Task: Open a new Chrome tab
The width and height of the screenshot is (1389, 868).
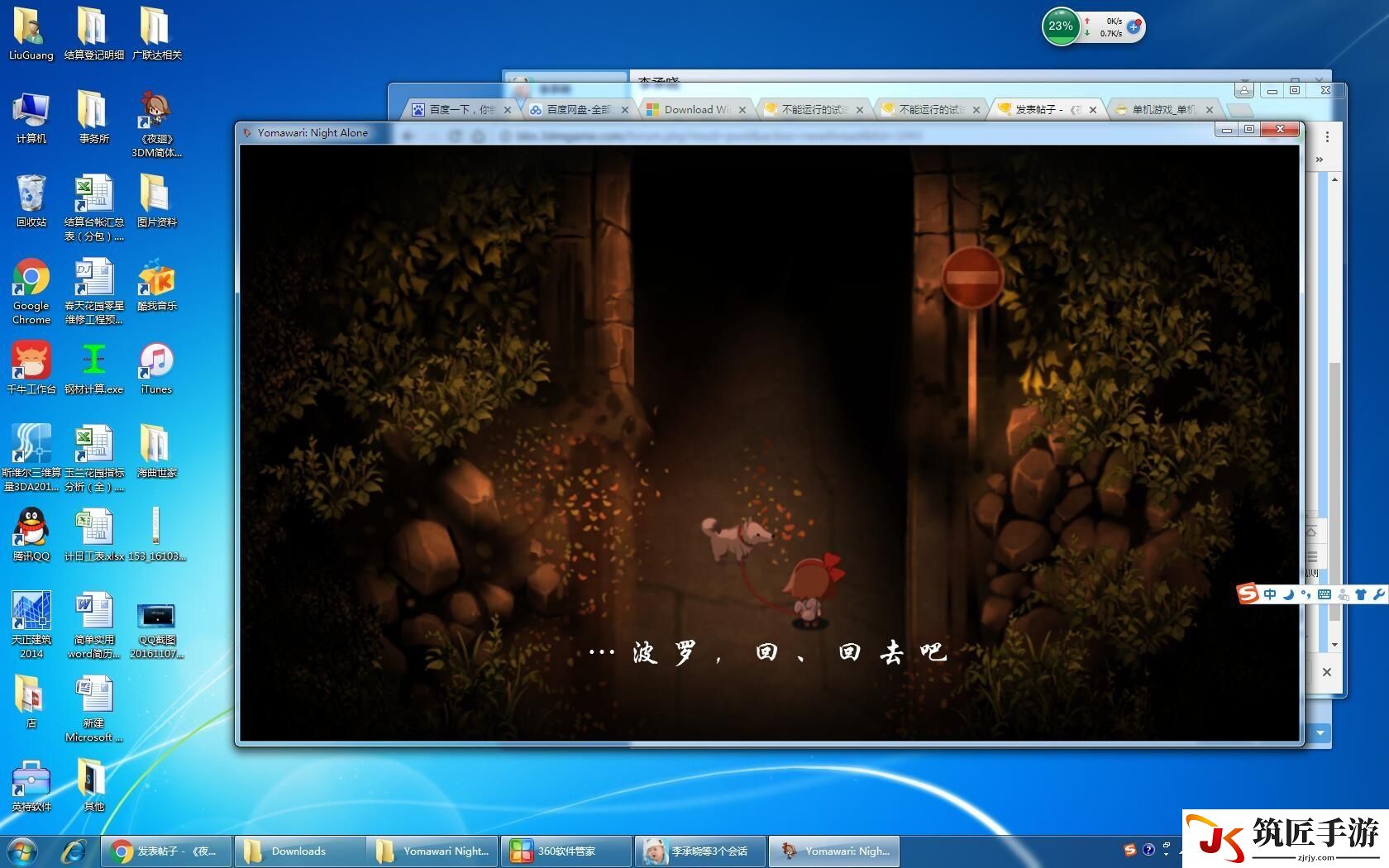Action: tap(1239, 110)
